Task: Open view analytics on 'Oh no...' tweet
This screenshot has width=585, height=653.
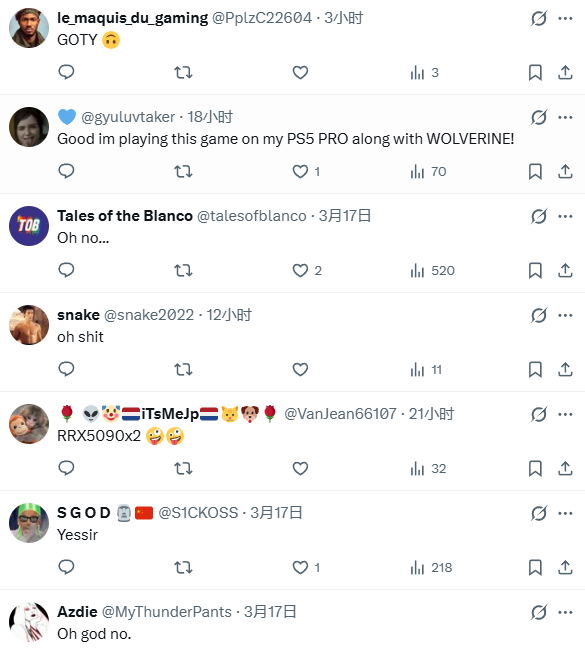Action: click(x=432, y=271)
